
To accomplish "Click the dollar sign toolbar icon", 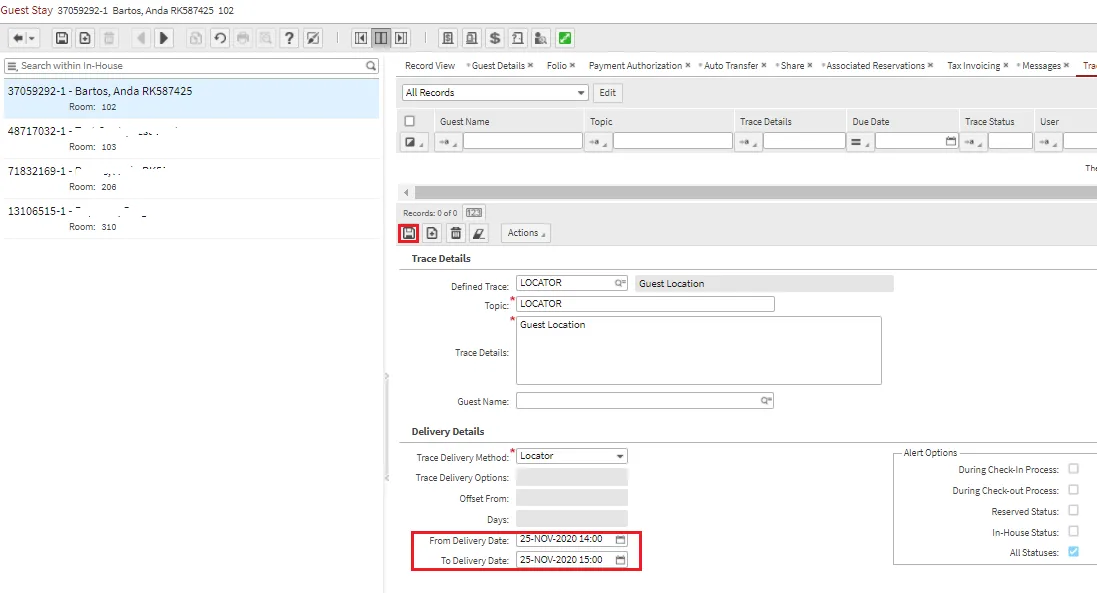I will (495, 38).
